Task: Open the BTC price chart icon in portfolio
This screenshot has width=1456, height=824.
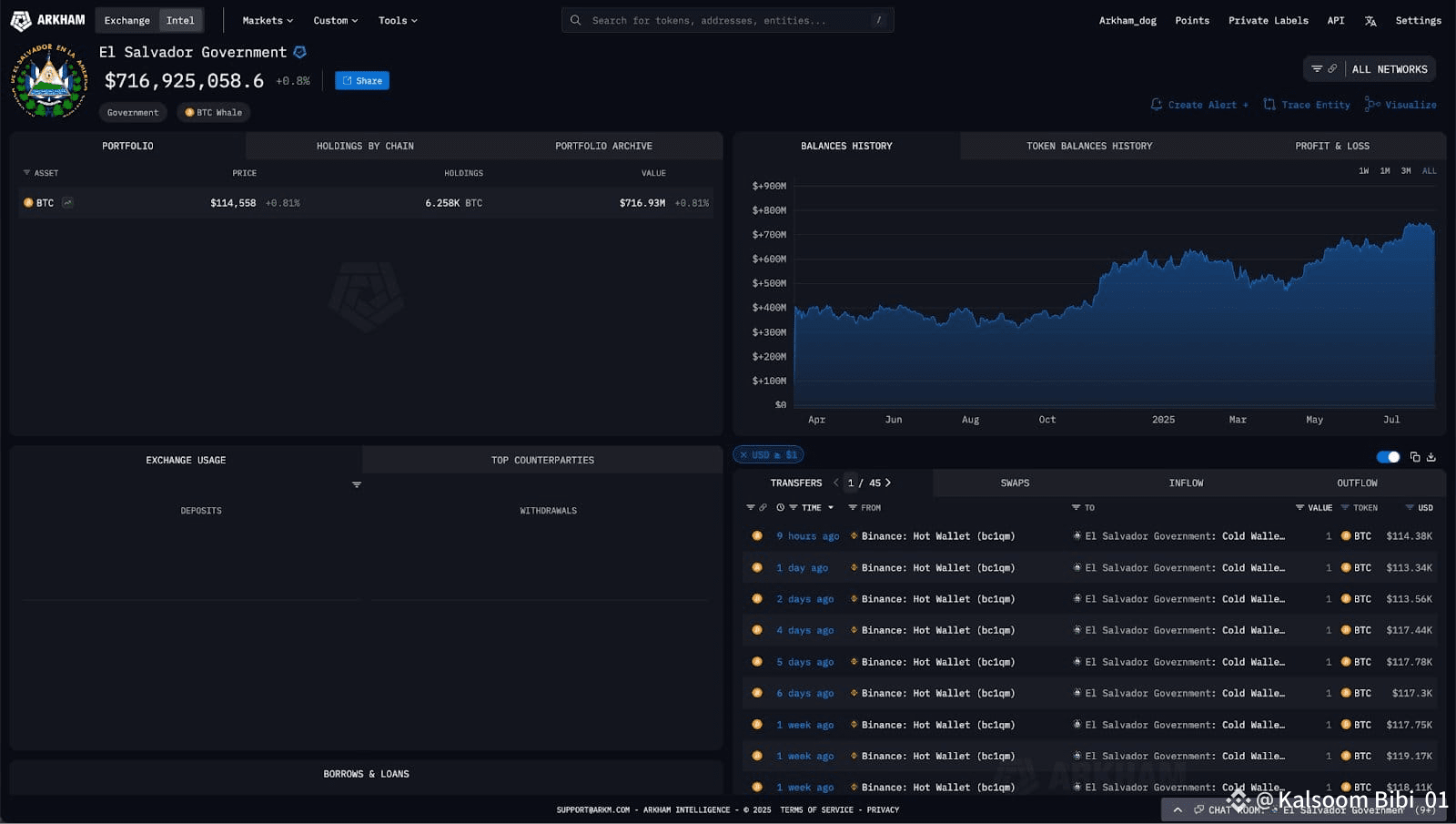Action: tap(67, 203)
